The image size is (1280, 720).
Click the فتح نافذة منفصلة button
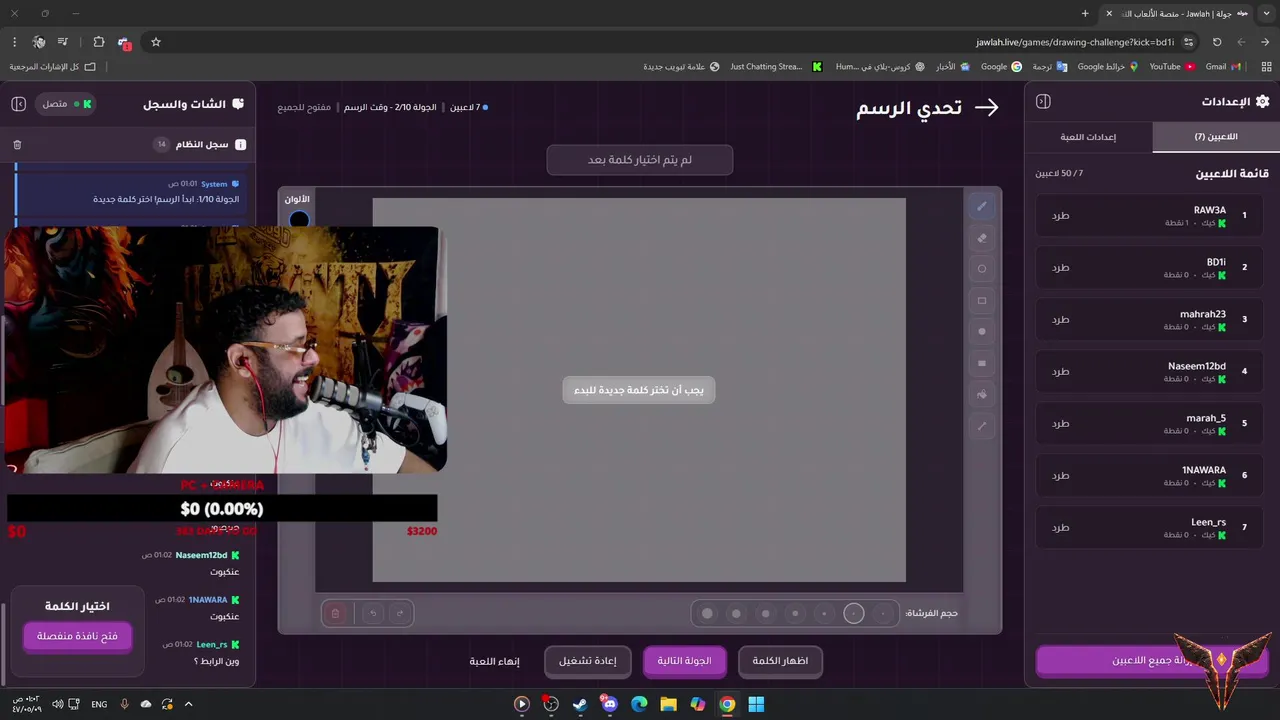click(x=77, y=636)
